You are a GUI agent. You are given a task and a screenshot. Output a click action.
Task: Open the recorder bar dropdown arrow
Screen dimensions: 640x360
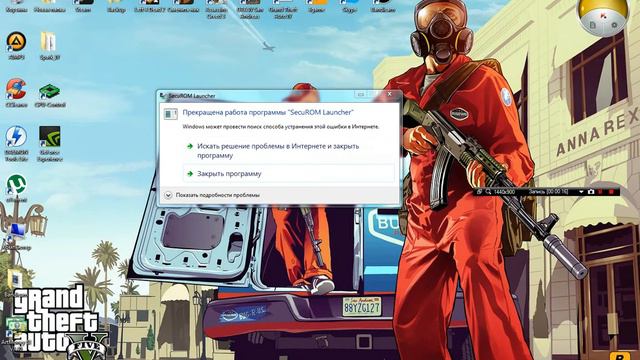pyautogui.click(x=581, y=191)
